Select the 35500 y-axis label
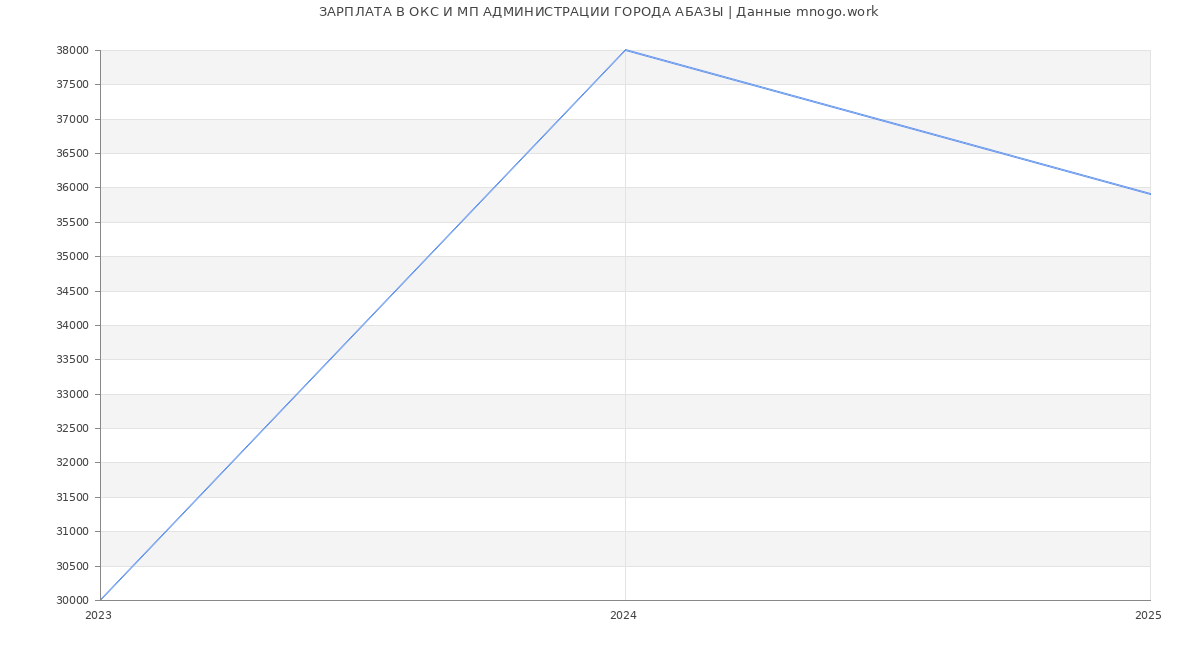 72,222
